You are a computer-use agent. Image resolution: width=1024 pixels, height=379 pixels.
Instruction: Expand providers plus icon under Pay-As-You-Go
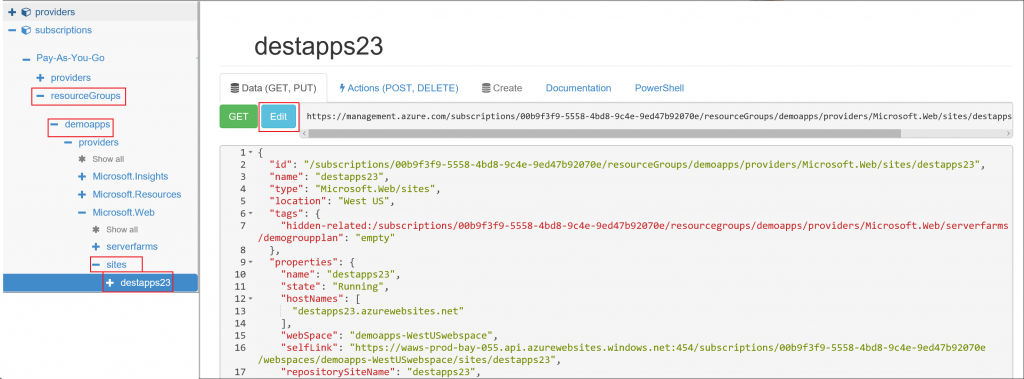click(x=40, y=78)
